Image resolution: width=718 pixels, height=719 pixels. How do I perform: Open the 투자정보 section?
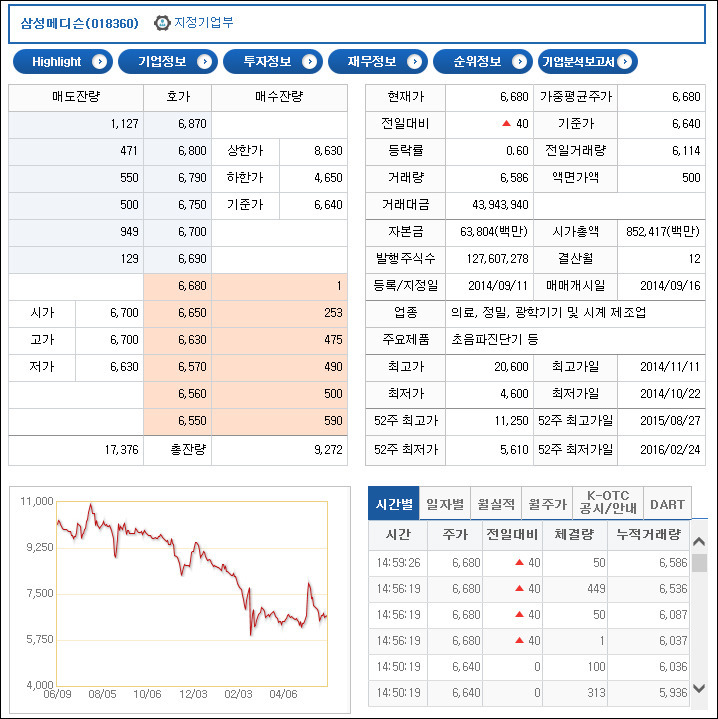(x=273, y=61)
